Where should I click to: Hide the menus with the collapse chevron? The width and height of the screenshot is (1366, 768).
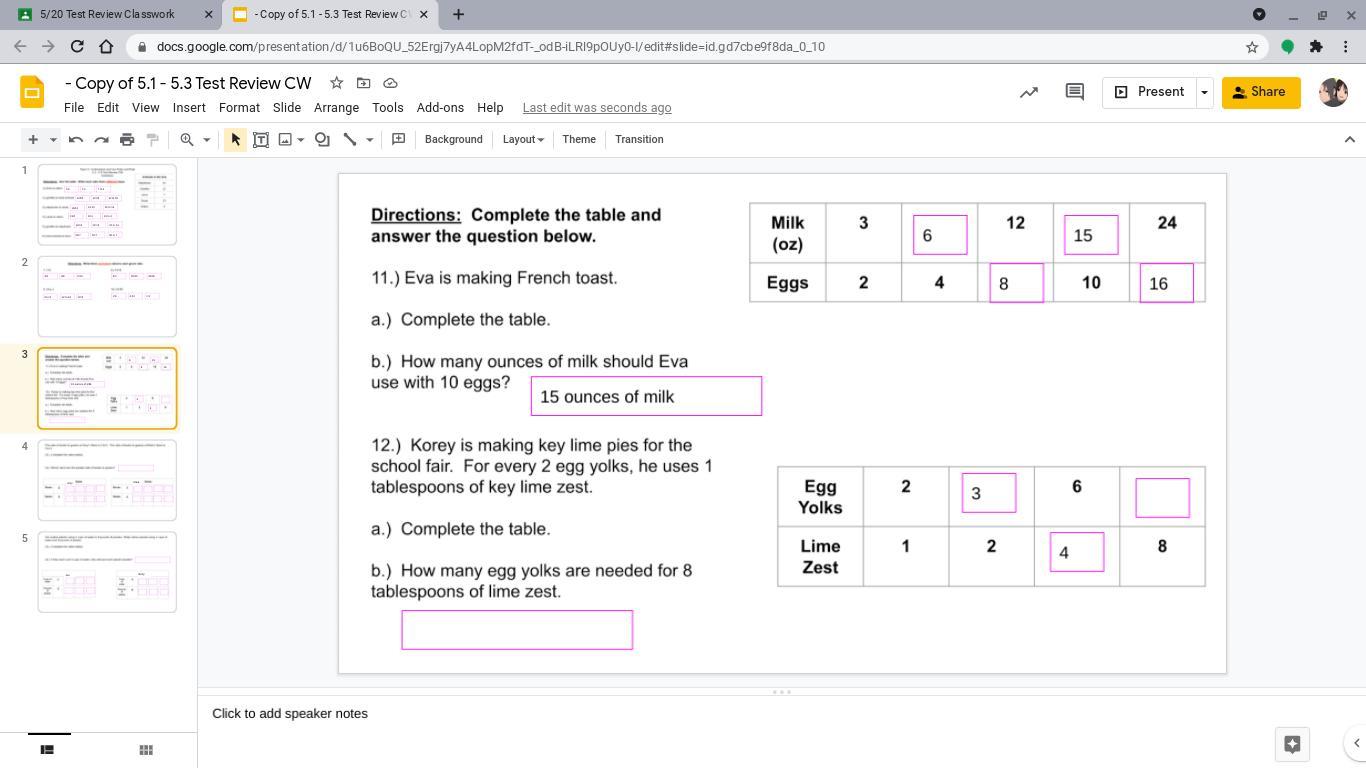[x=1349, y=140]
